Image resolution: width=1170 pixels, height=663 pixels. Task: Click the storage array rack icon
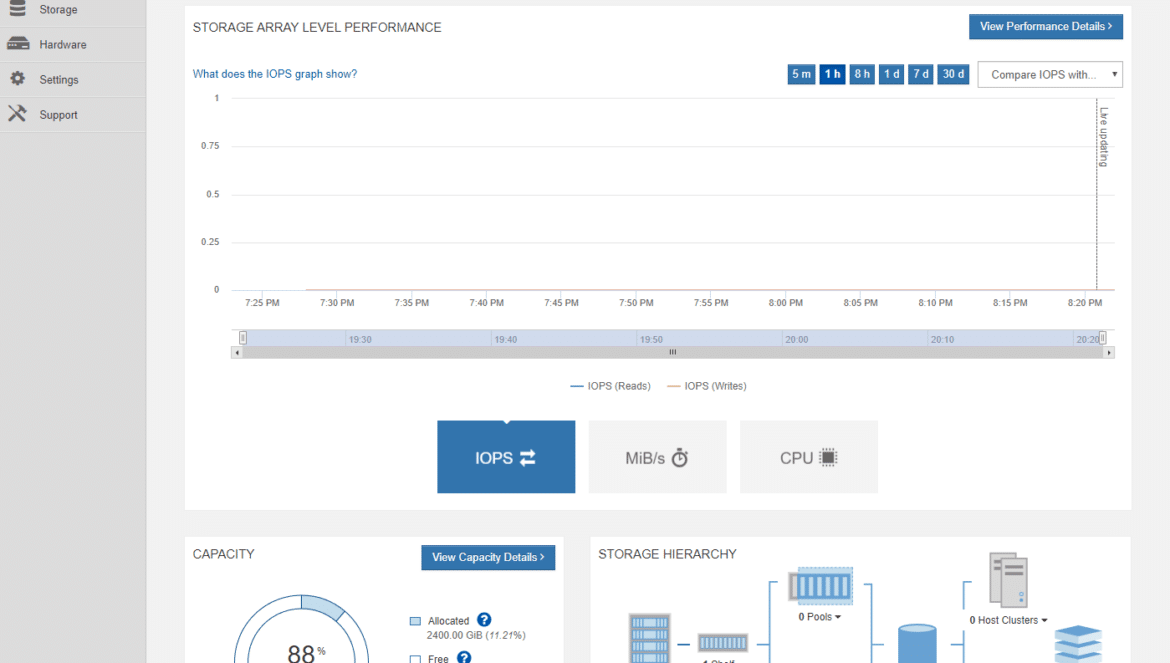coord(650,638)
